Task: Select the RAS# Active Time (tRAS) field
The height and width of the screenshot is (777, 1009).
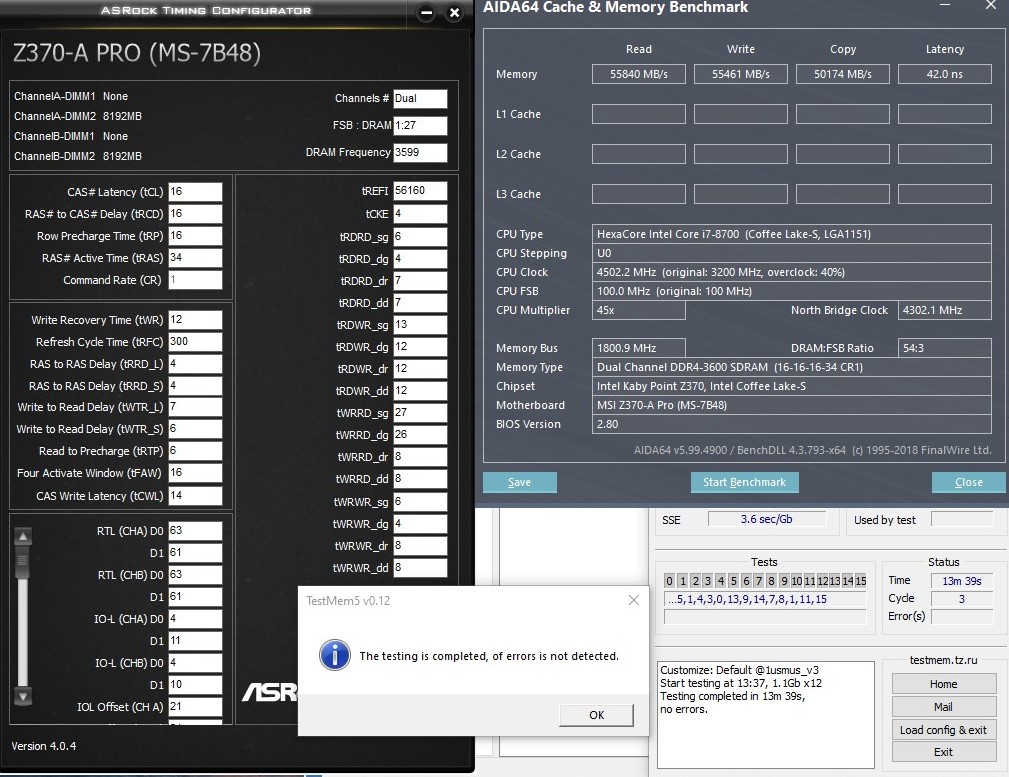Action: coord(195,257)
